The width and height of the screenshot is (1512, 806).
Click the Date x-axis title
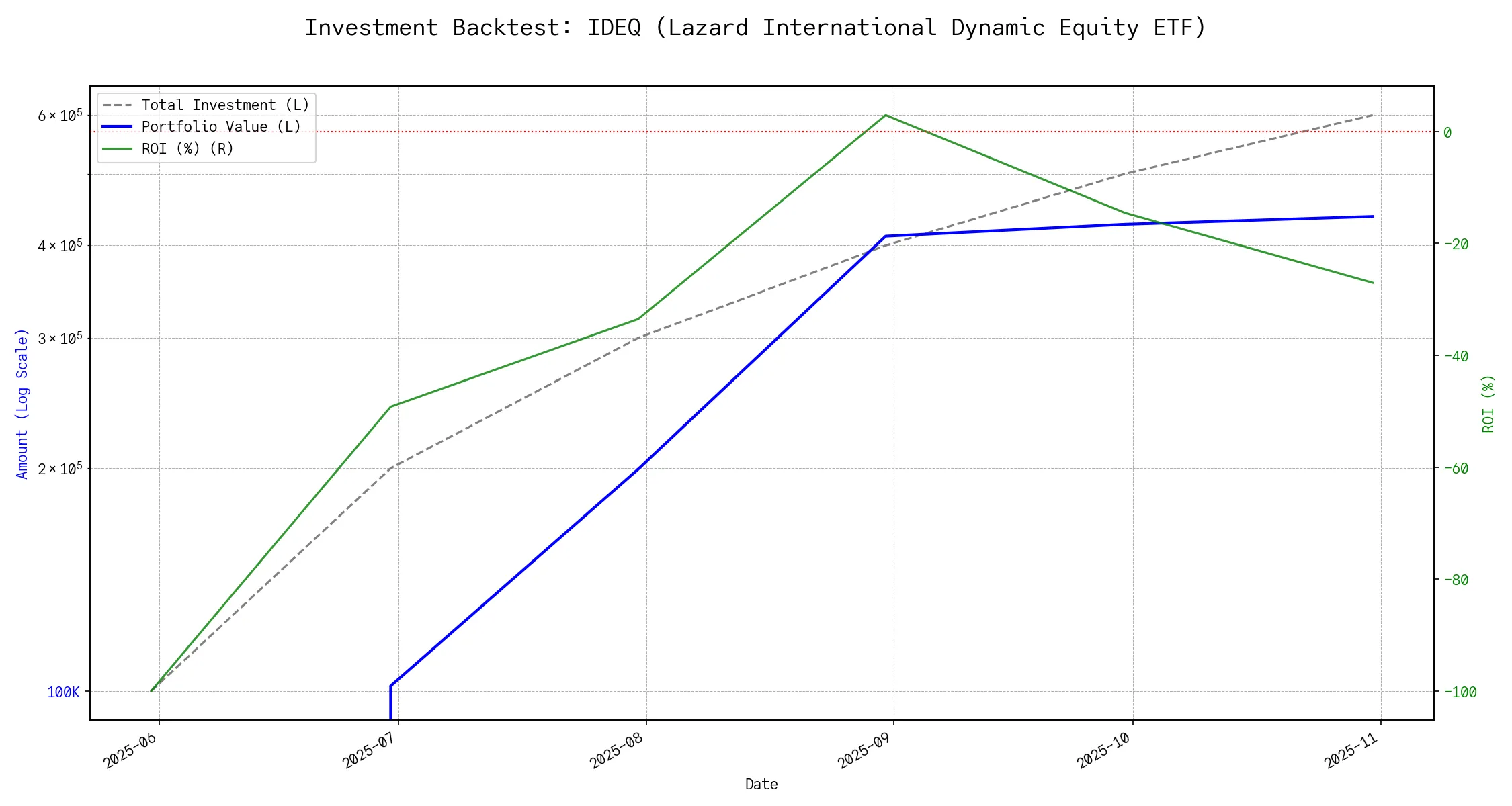coord(761,785)
